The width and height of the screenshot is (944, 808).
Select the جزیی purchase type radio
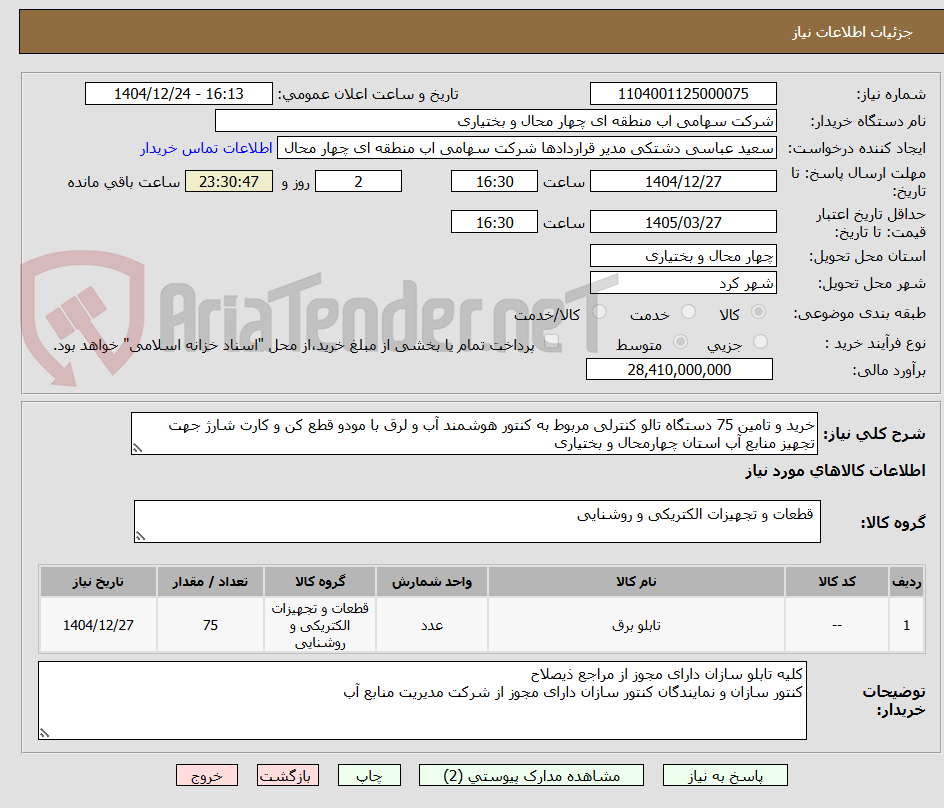(760, 342)
